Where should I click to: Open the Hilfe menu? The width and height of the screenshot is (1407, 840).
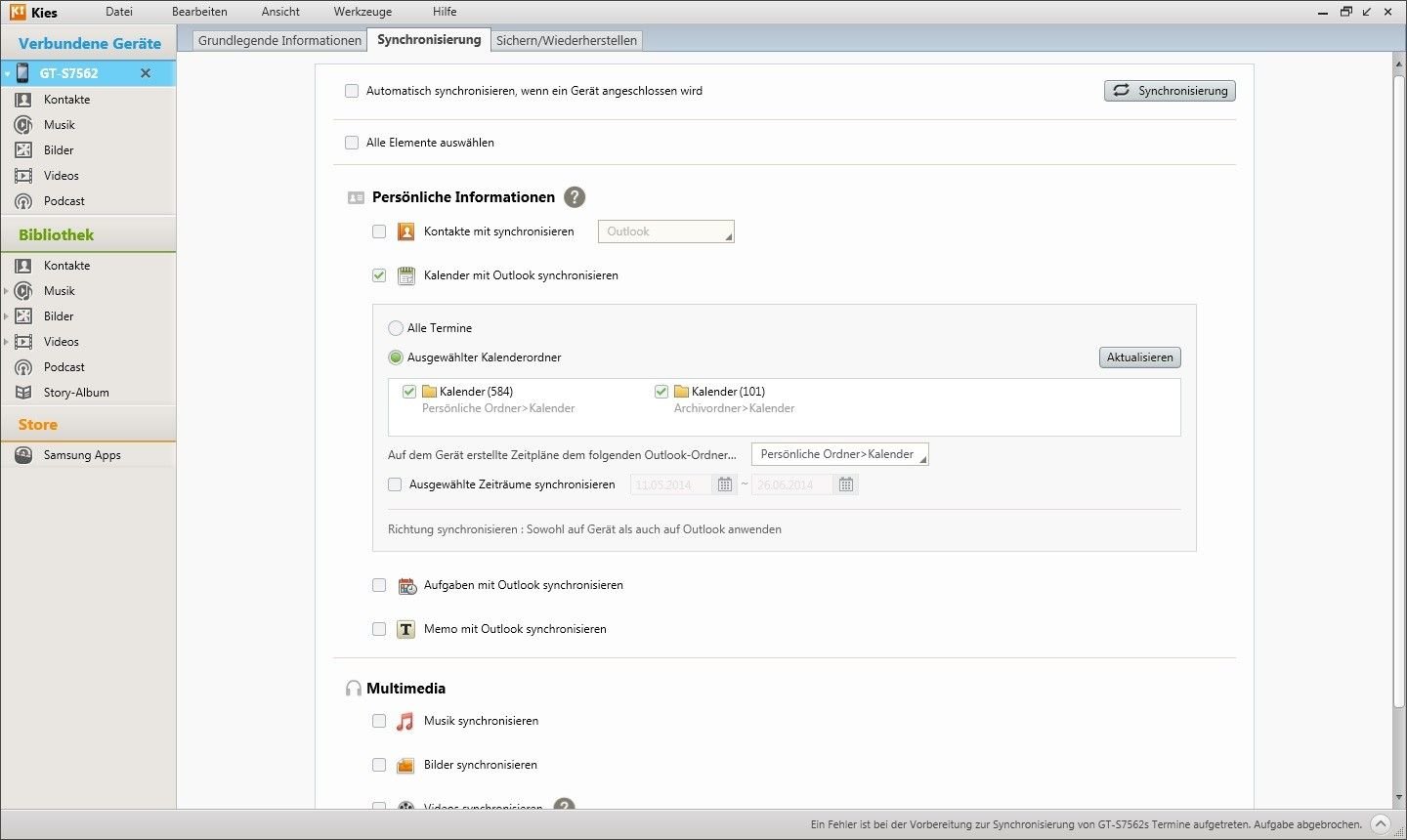445,12
